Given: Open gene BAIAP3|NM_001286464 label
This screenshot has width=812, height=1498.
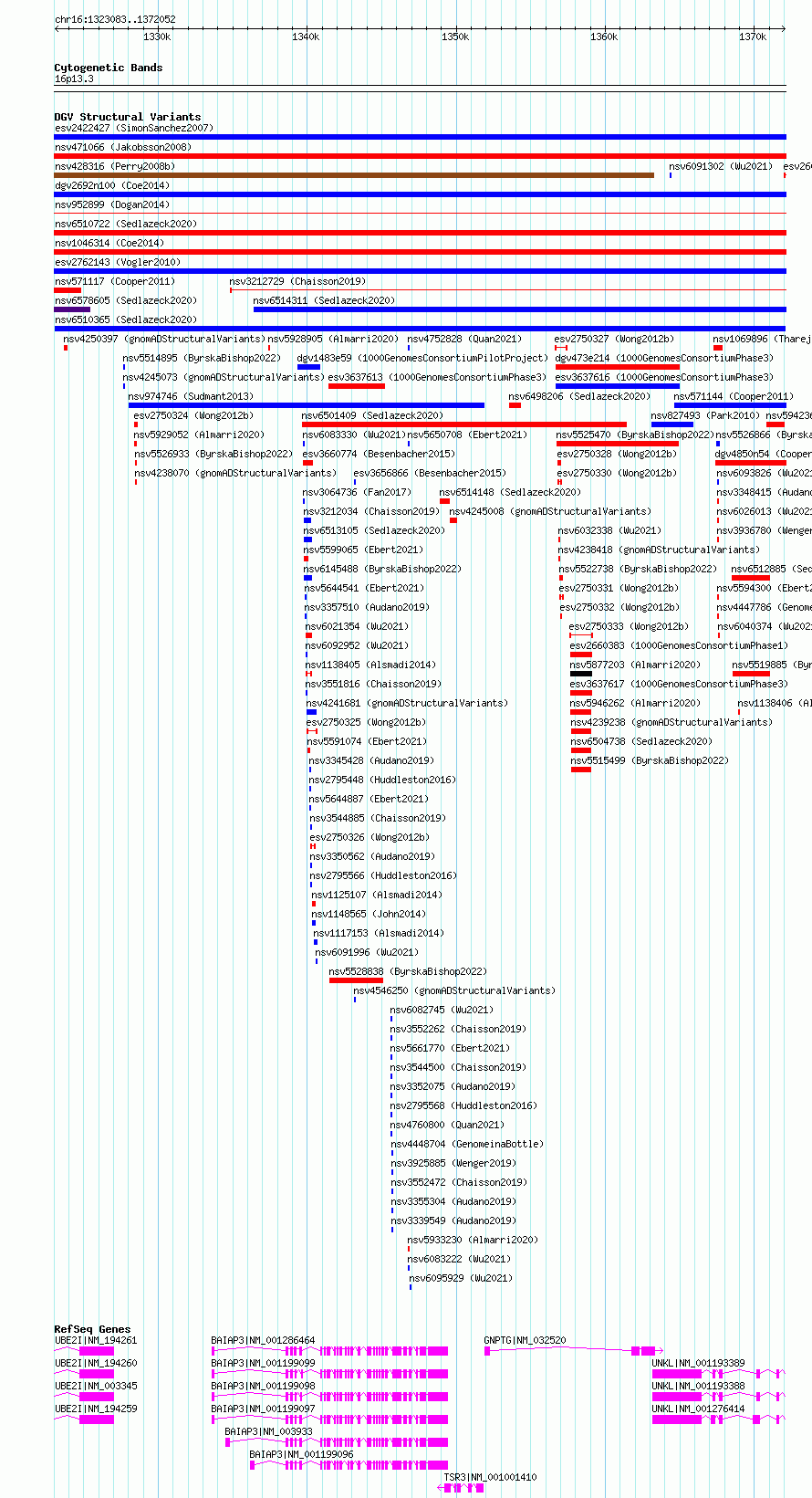Looking at the screenshot, I should 263,1340.
